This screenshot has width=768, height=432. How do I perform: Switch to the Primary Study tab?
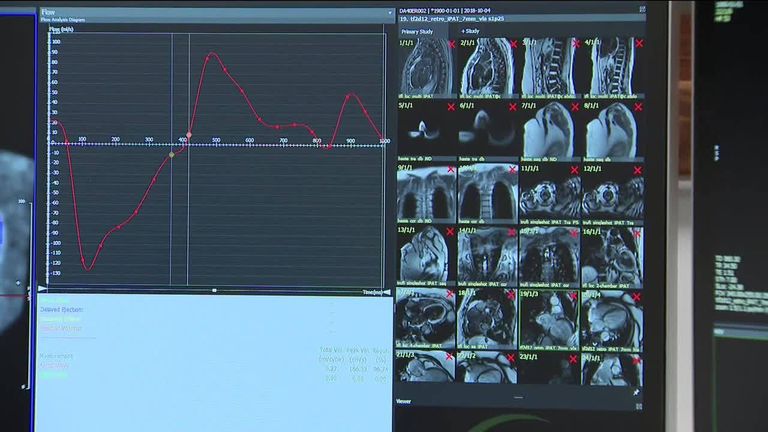[417, 31]
